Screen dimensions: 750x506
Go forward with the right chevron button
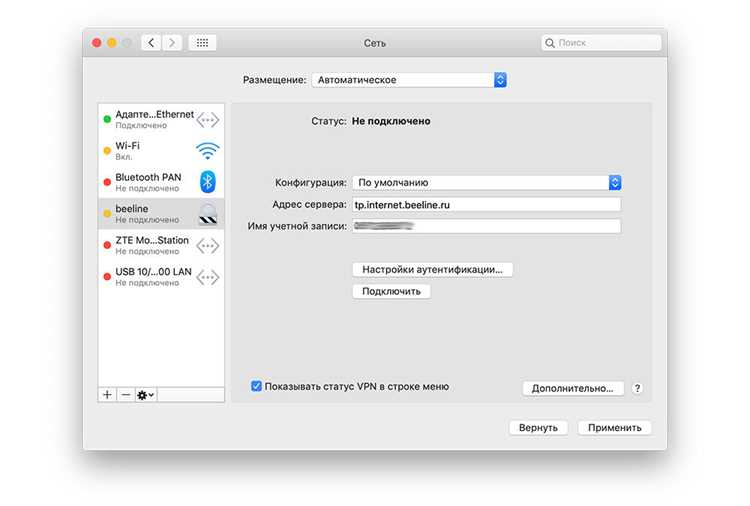172,43
